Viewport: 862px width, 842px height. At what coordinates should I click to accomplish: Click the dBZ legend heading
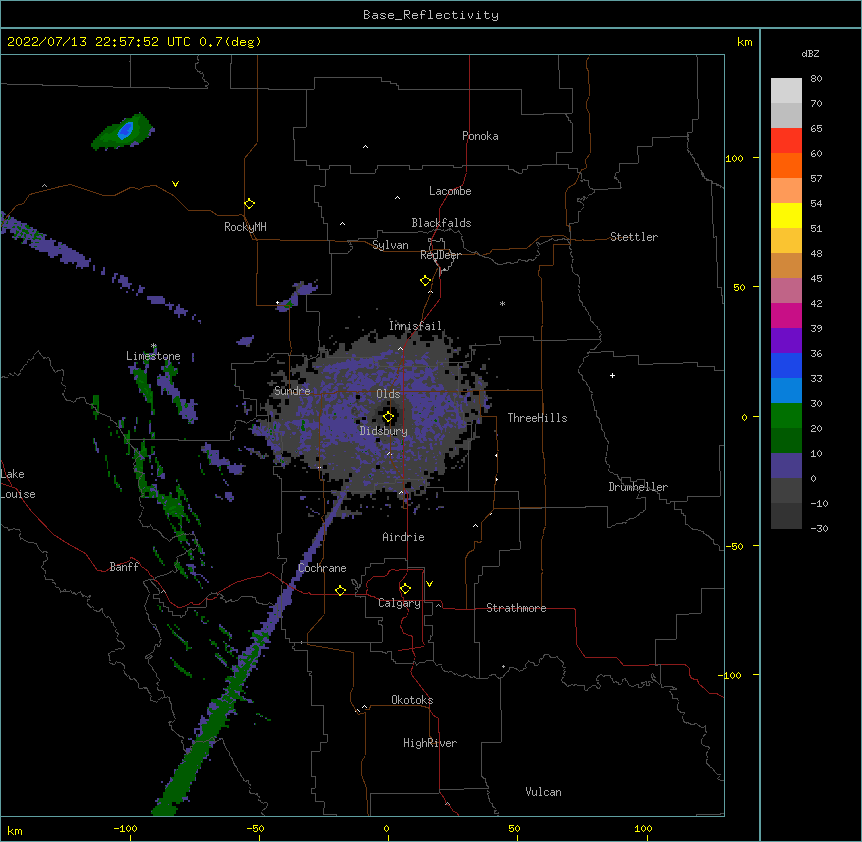(x=810, y=53)
